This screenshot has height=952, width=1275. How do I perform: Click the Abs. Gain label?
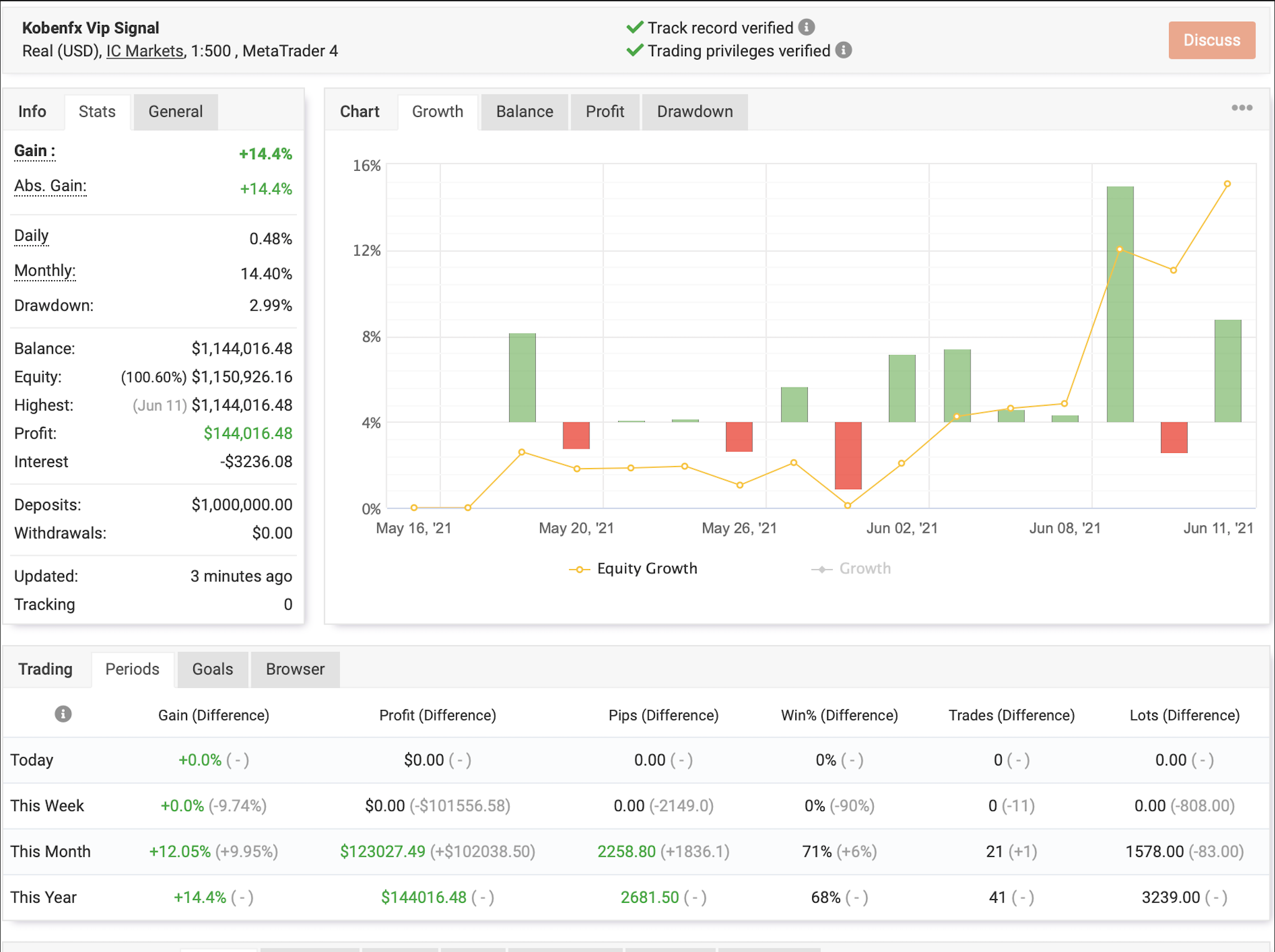click(x=51, y=186)
